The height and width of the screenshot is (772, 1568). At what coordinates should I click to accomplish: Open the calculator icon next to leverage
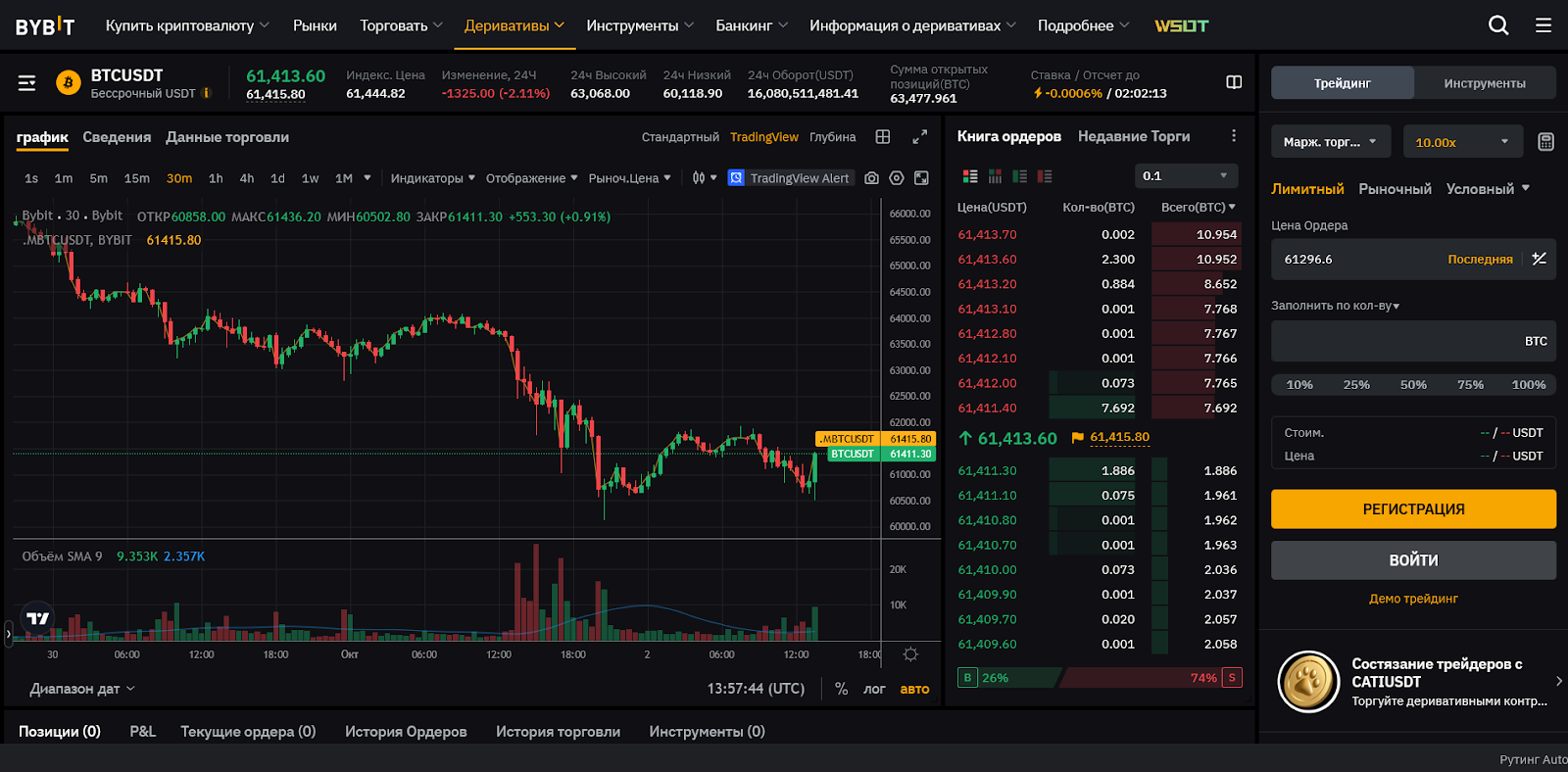(x=1545, y=142)
